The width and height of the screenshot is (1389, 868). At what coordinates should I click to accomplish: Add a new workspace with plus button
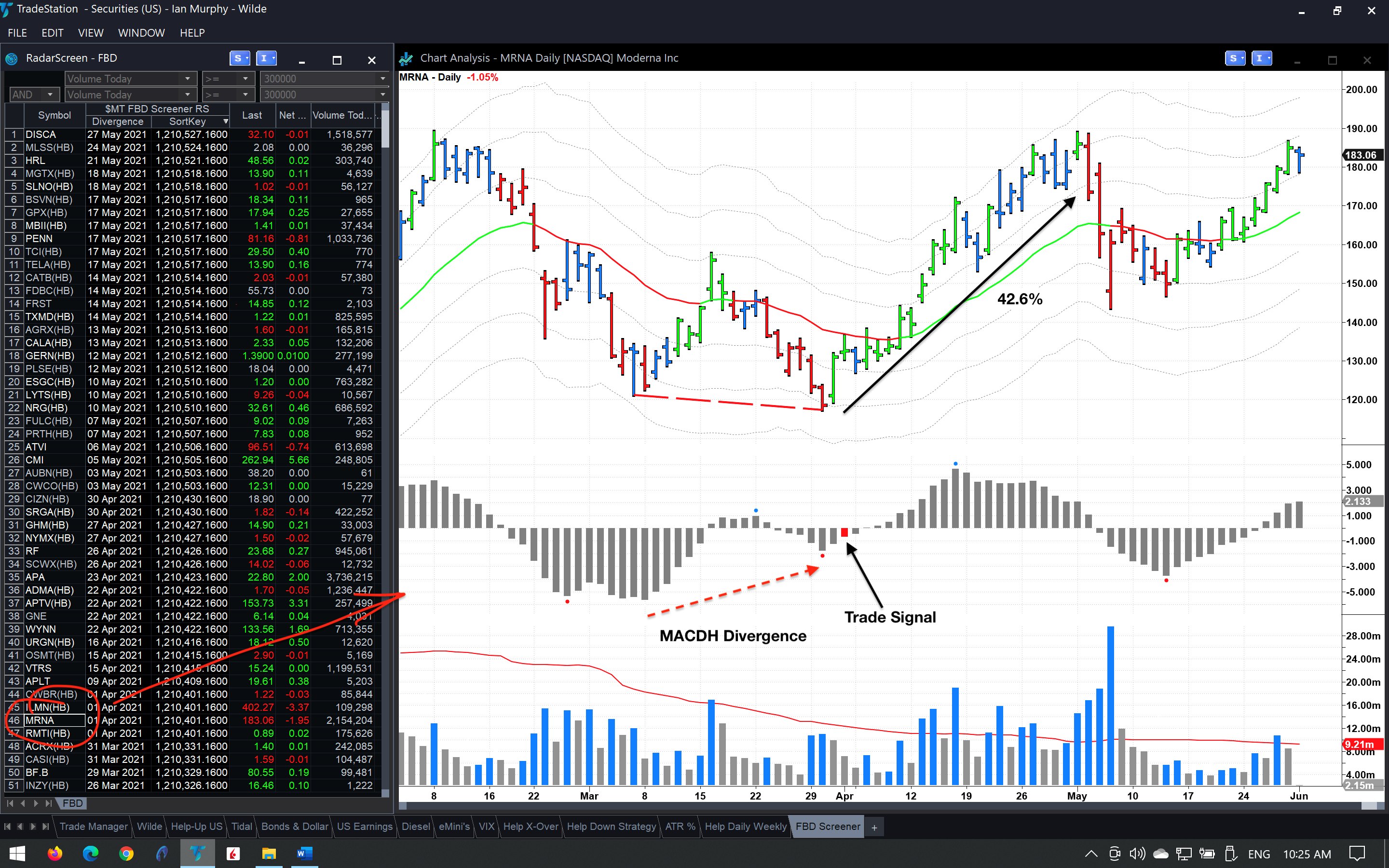[874, 827]
